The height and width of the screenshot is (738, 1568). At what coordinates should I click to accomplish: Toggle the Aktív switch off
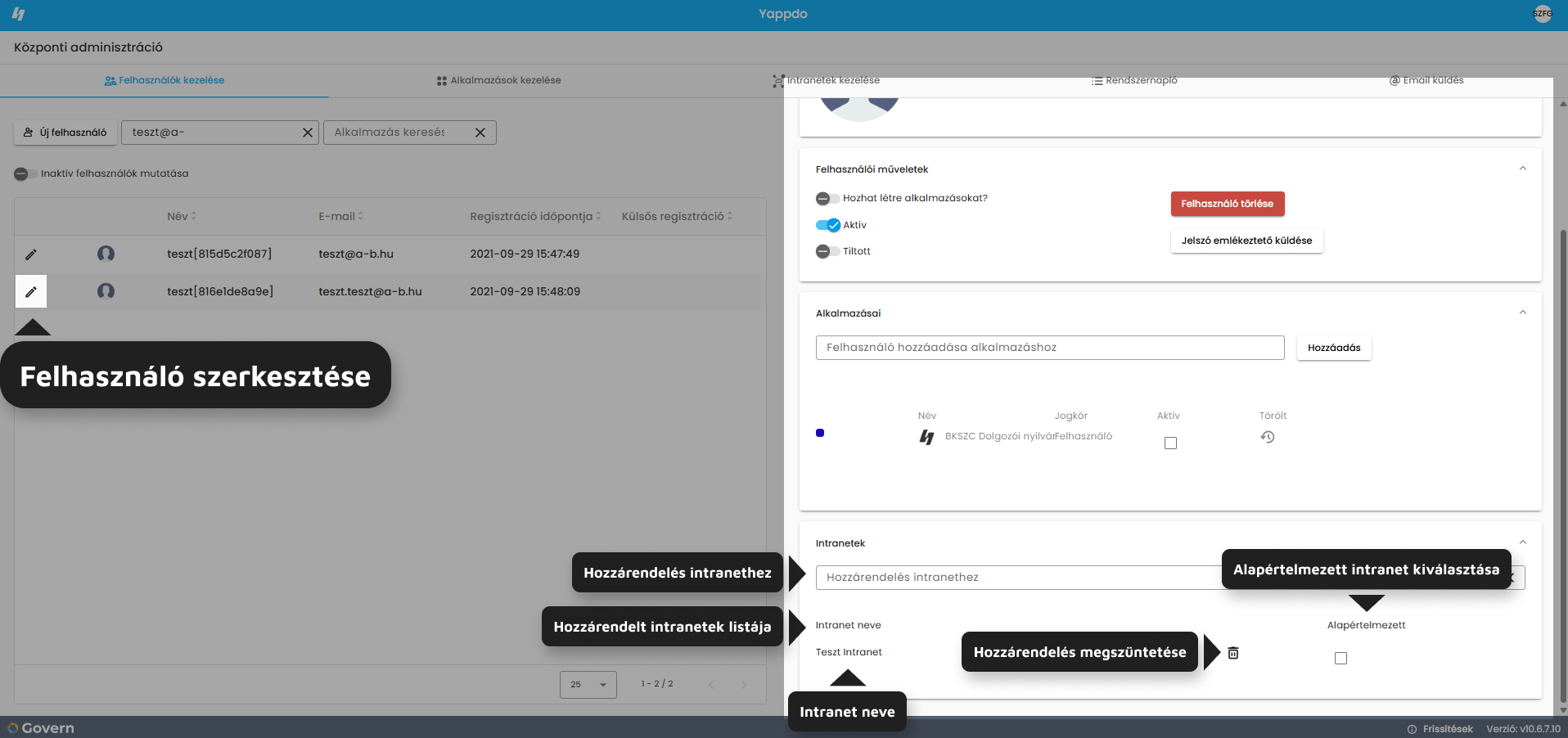click(828, 225)
